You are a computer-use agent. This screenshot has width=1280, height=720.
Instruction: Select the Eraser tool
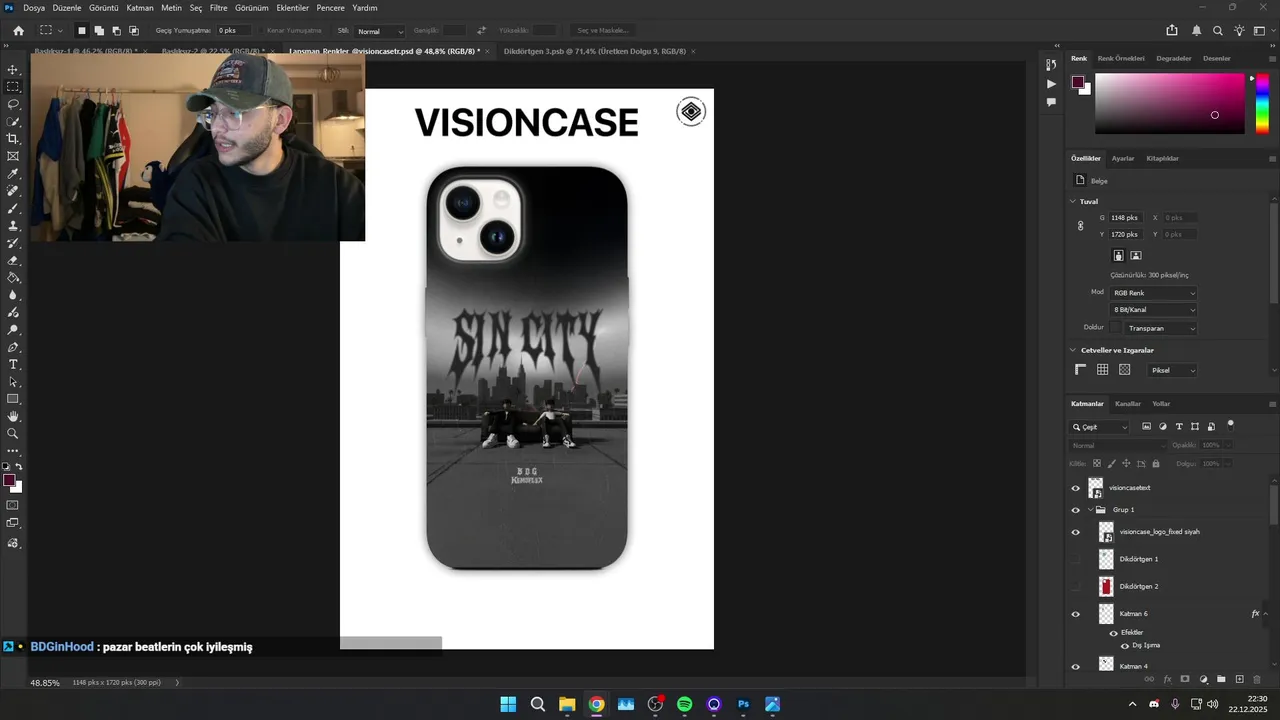click(13, 260)
